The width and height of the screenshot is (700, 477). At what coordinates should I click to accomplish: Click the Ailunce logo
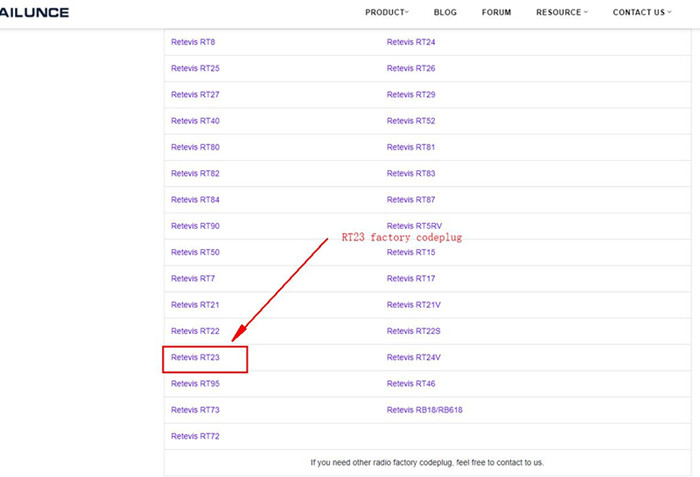(x=34, y=13)
